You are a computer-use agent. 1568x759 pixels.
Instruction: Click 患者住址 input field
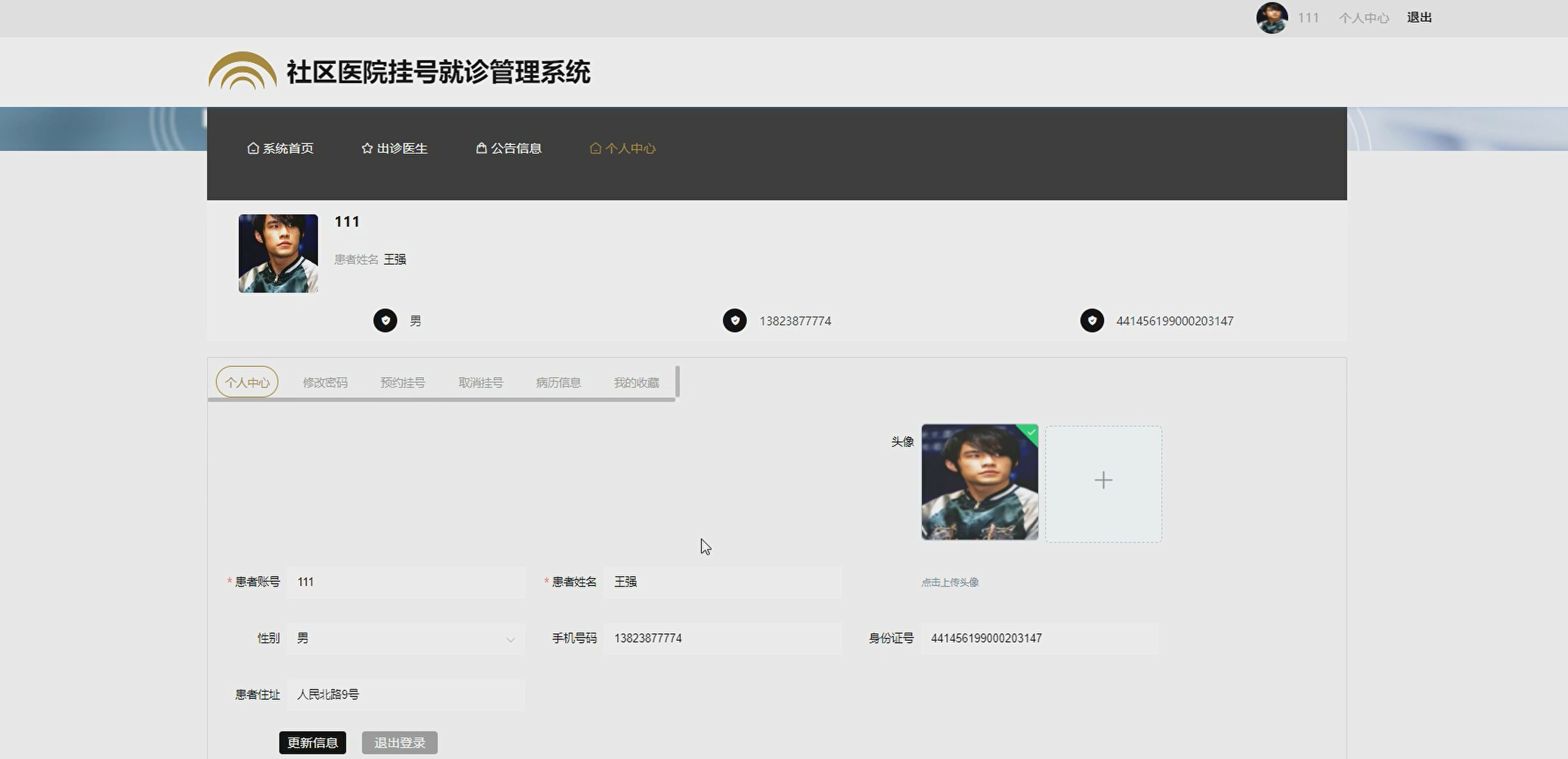(x=406, y=694)
